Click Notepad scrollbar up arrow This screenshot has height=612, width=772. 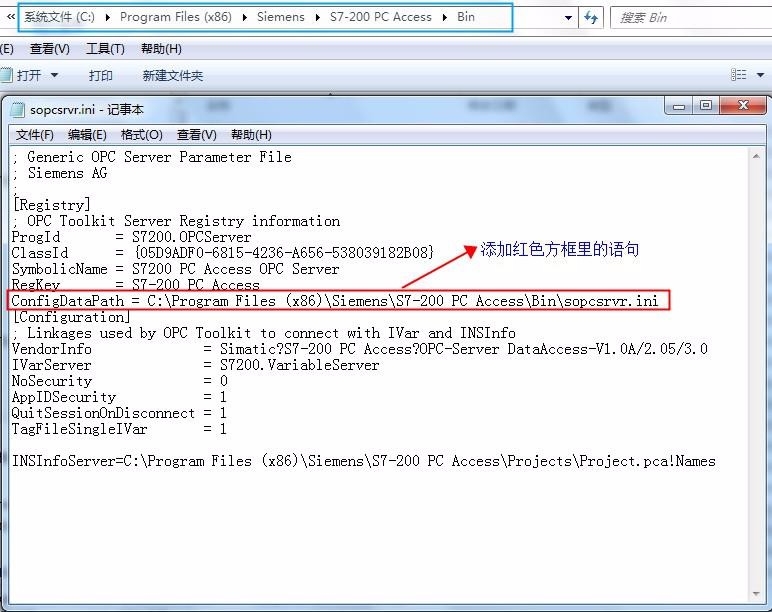click(x=756, y=157)
